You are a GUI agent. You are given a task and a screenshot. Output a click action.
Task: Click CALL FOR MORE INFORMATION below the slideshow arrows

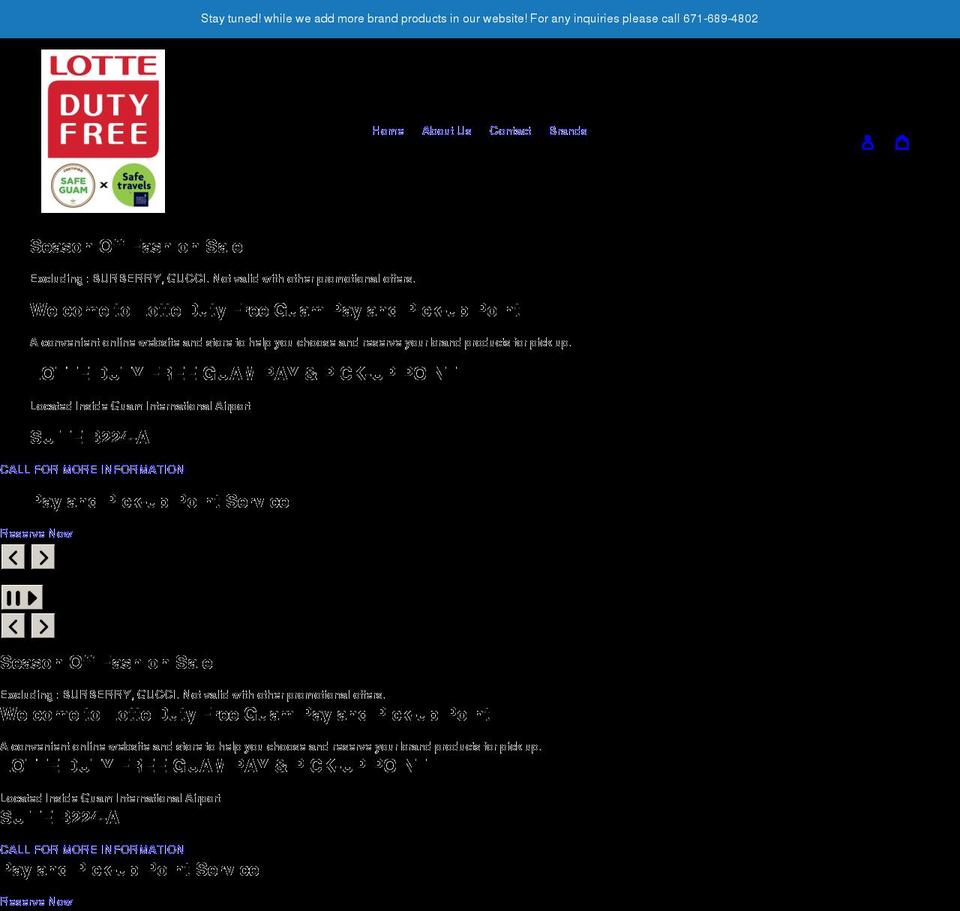[92, 850]
